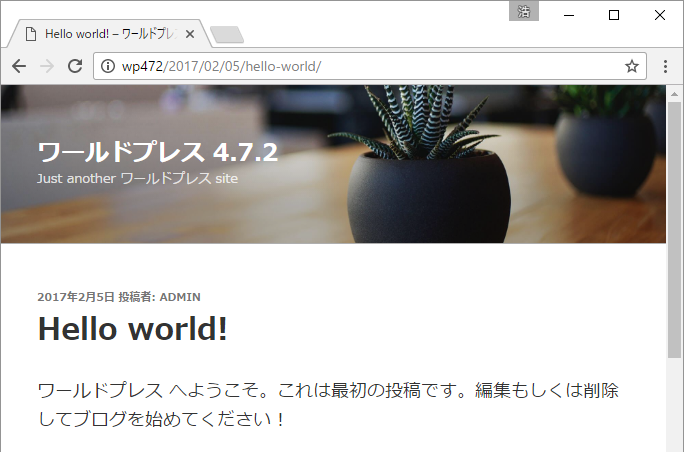The height and width of the screenshot is (452, 684).
Task: Click the Hello world! post heading
Action: coord(133,329)
